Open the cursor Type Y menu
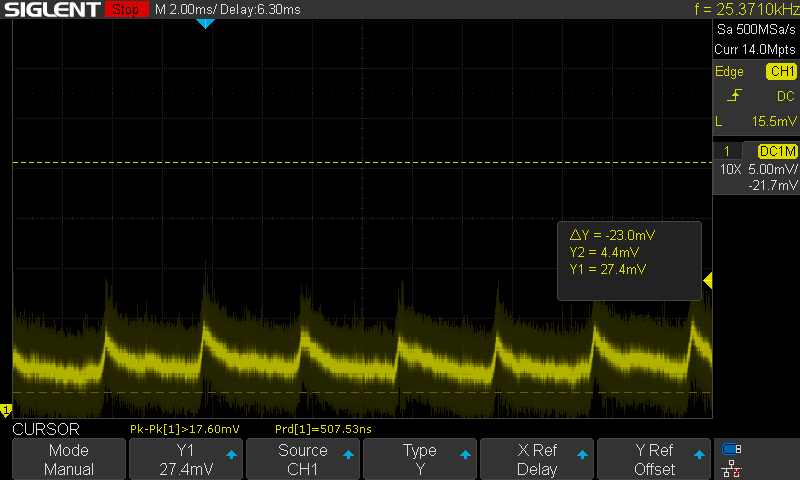This screenshot has height=480, width=800. click(419, 459)
